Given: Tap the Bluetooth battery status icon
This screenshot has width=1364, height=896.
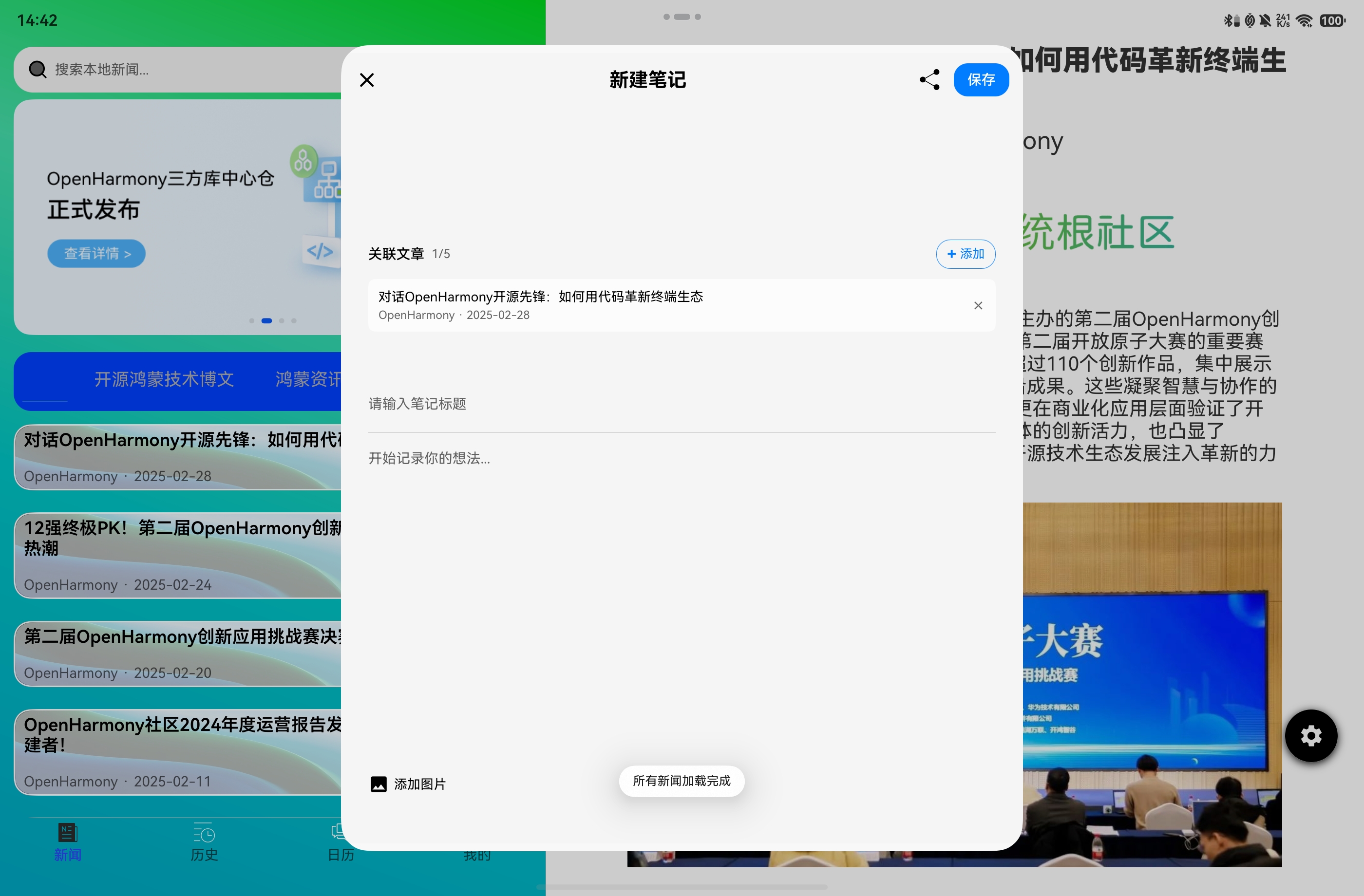Looking at the screenshot, I should 1231,20.
